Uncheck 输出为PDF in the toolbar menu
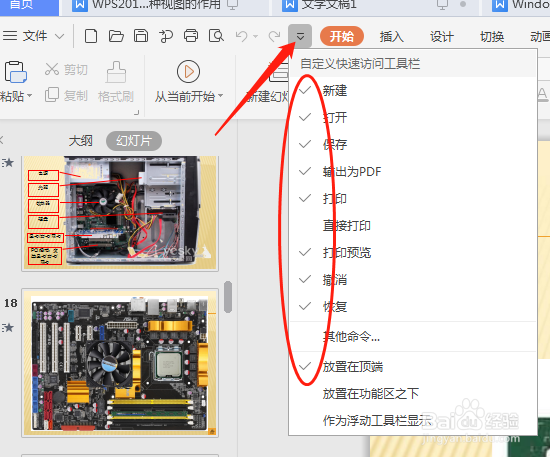 [x=413, y=172]
